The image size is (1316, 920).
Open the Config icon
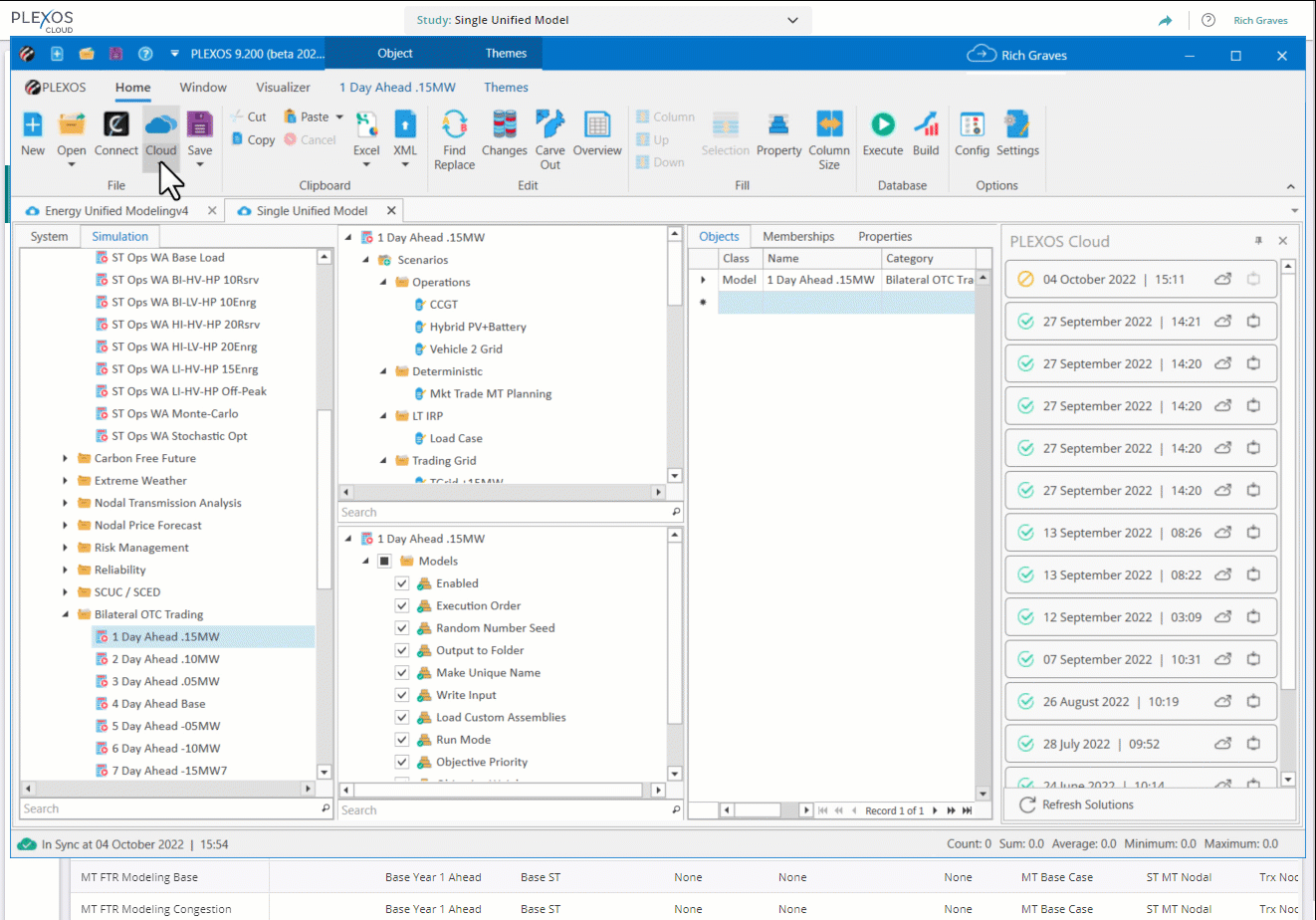tap(973, 124)
